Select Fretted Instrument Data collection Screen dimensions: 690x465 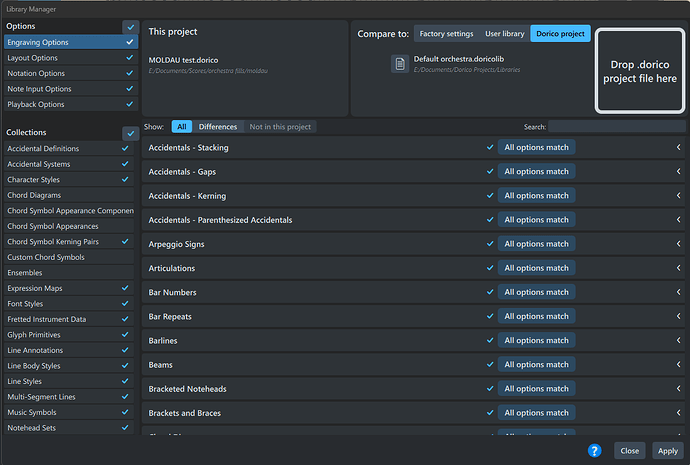coord(69,319)
